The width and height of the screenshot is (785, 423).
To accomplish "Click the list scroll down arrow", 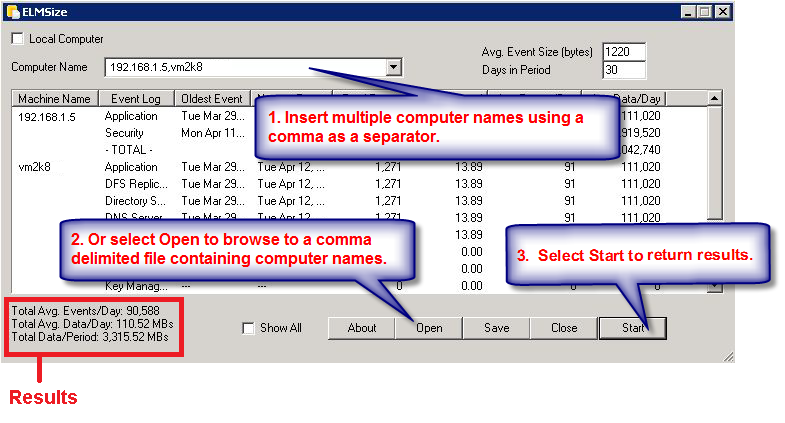I will point(714,287).
